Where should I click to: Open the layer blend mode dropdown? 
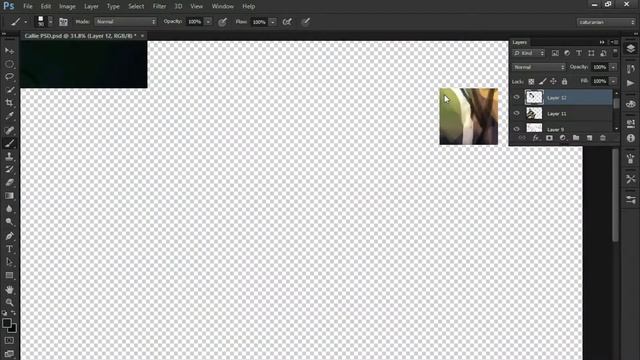coord(539,67)
